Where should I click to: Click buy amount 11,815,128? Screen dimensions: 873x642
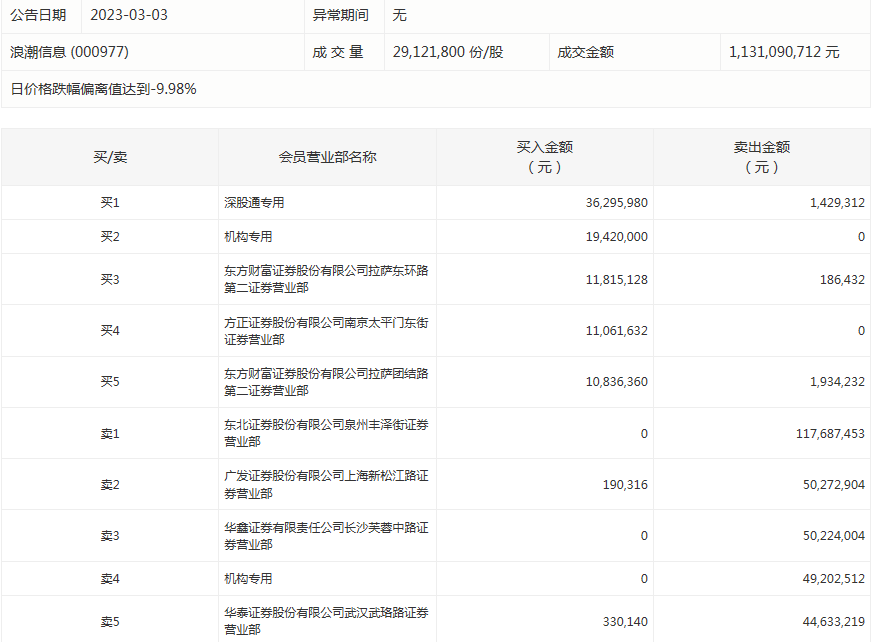(616, 280)
